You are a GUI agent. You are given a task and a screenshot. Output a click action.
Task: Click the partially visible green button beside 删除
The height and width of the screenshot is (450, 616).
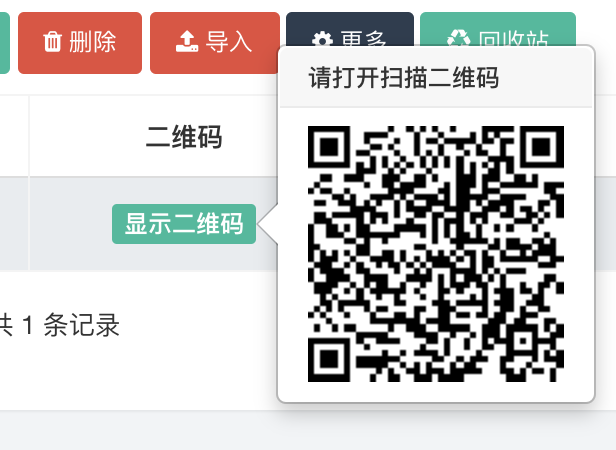click(4, 43)
